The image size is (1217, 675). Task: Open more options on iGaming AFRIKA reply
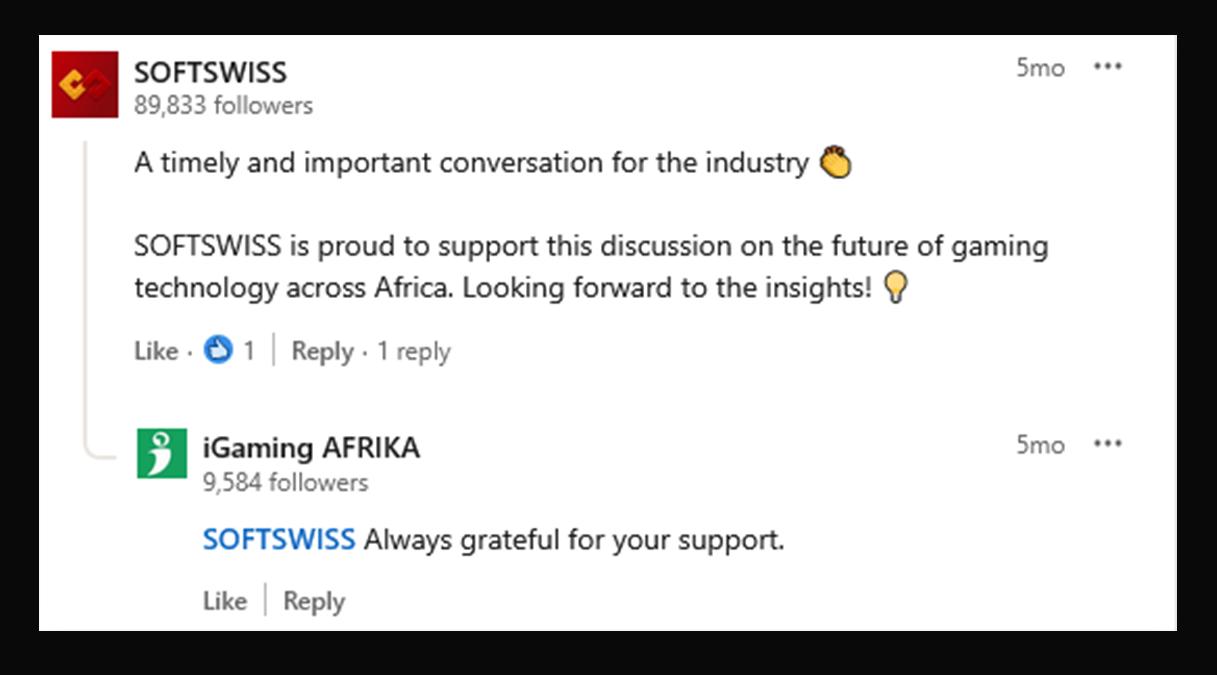click(x=1107, y=444)
